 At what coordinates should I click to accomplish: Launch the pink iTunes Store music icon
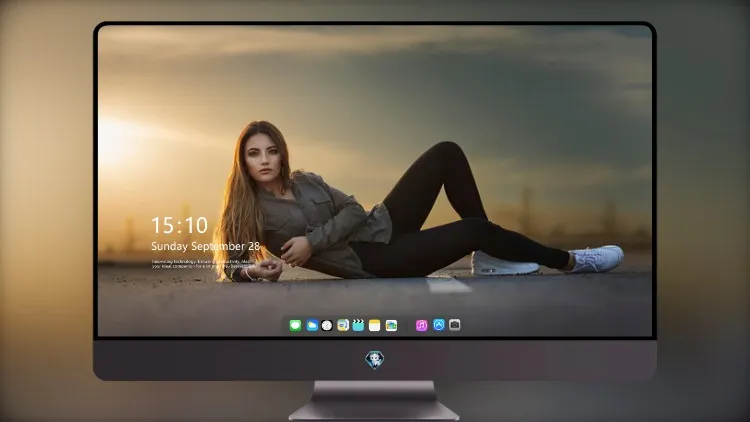click(x=421, y=325)
